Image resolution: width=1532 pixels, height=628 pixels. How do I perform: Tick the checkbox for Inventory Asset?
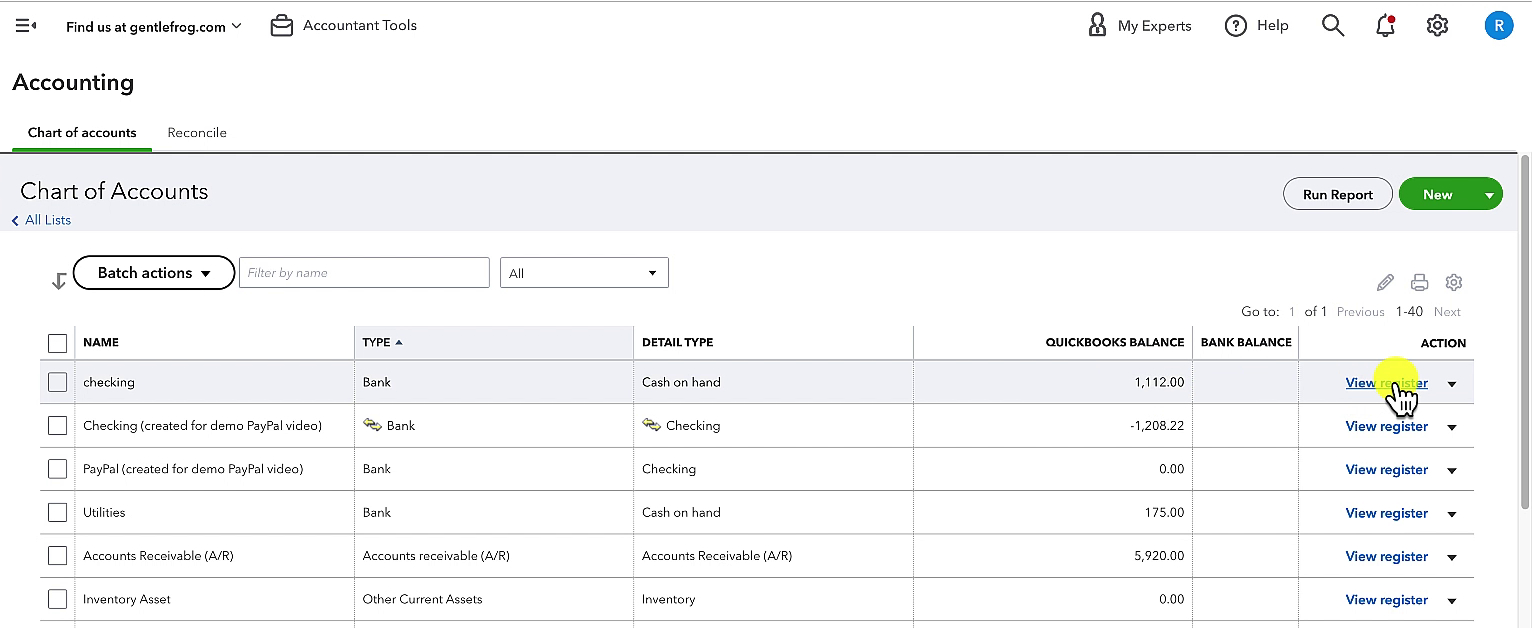57,599
